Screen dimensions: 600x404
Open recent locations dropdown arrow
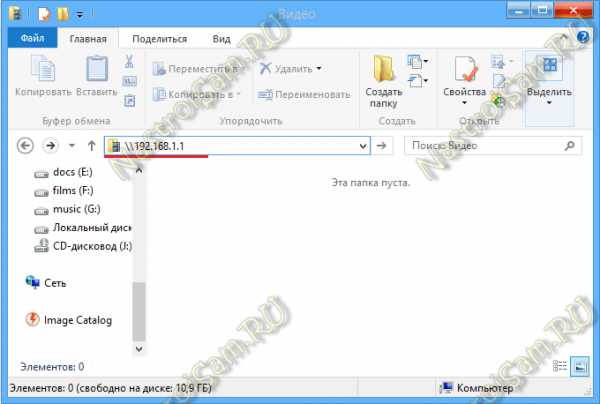(x=72, y=146)
